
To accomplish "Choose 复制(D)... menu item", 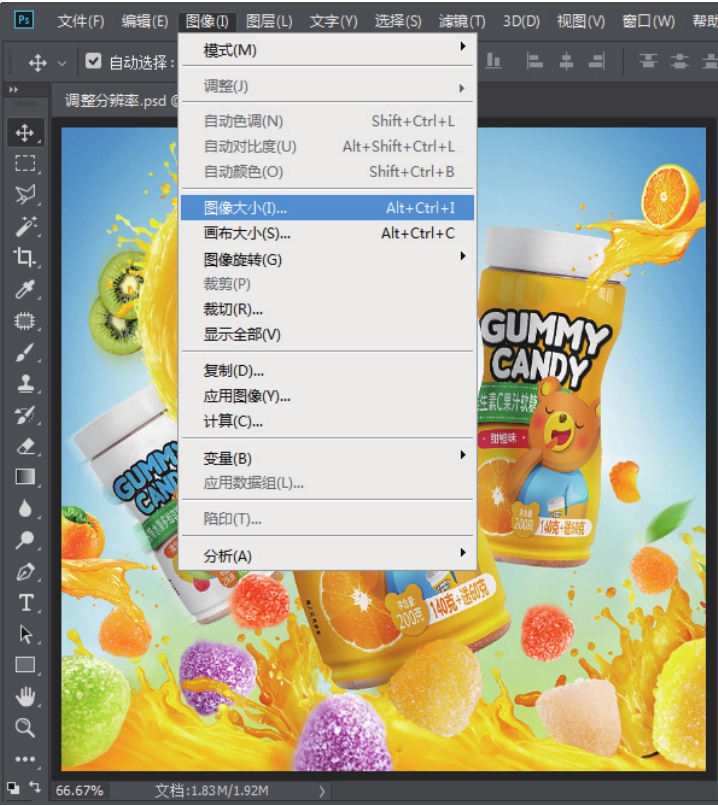I will tap(327, 371).
